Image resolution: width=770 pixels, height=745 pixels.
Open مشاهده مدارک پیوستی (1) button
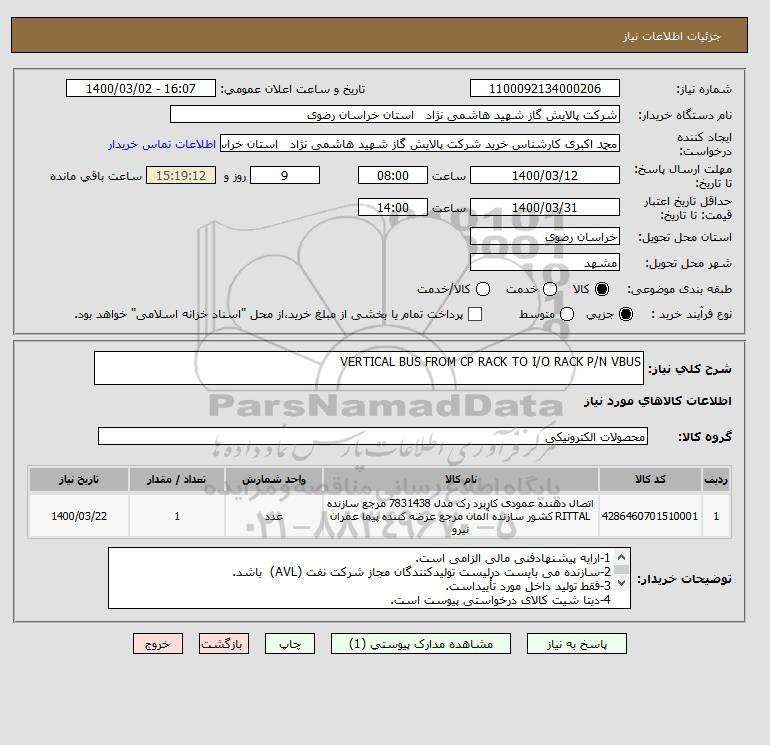[x=421, y=644]
